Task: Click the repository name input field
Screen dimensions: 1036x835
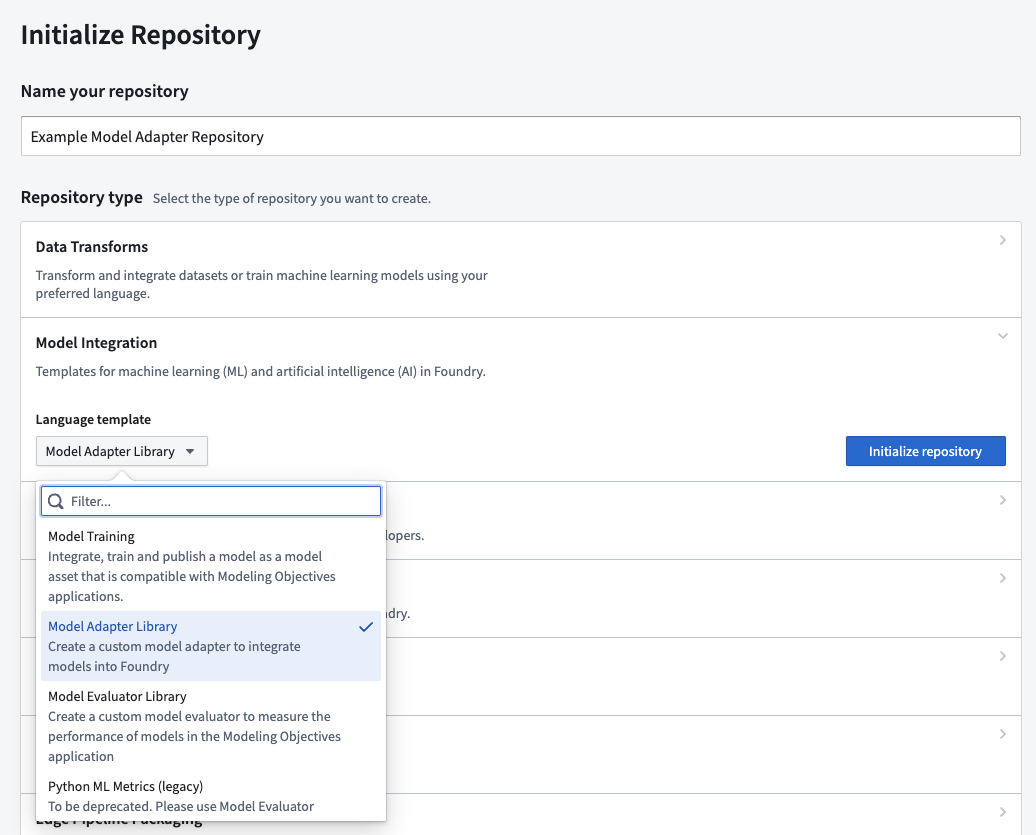Action: [521, 136]
